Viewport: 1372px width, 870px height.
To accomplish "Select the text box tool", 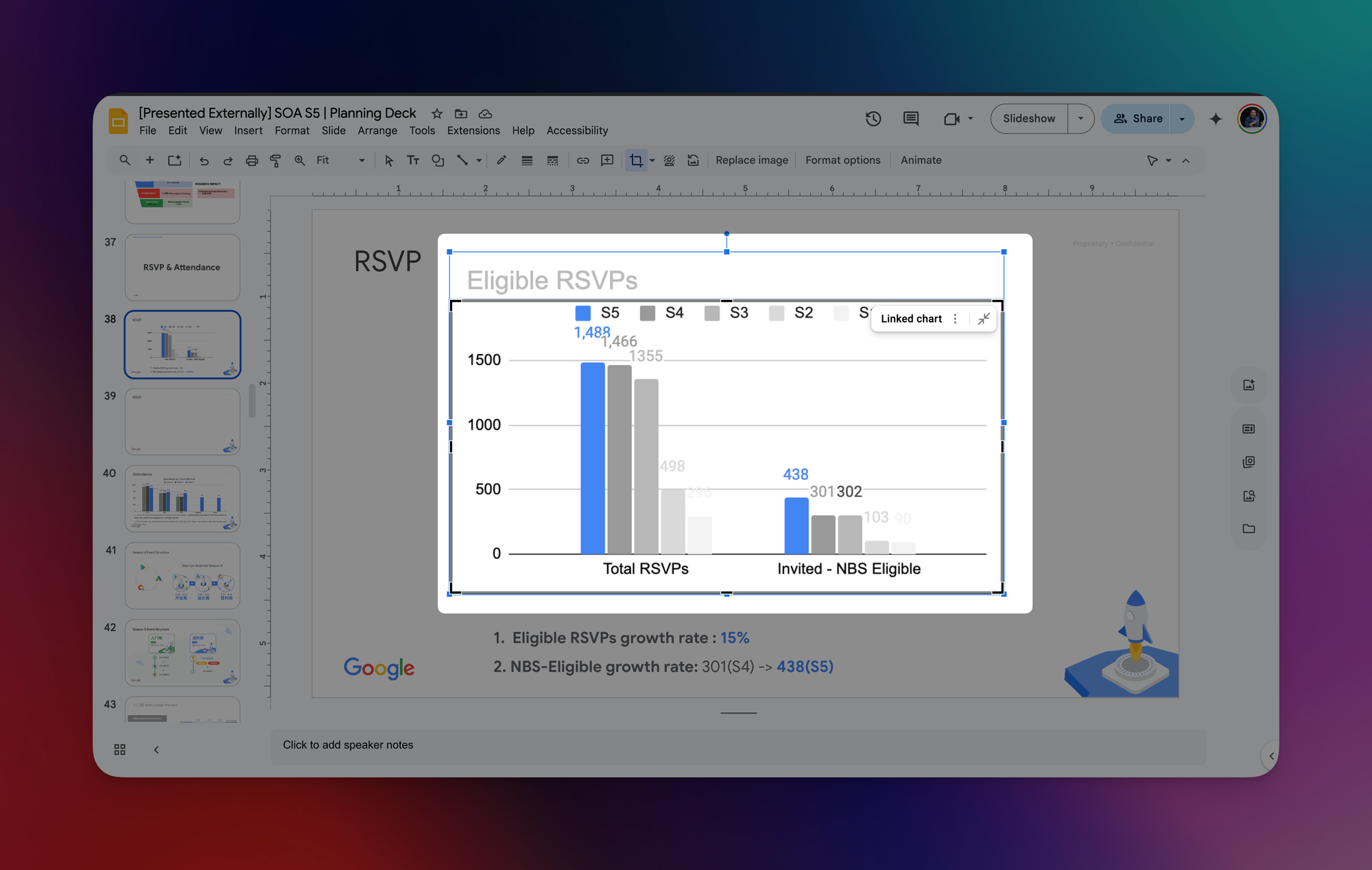I will (413, 161).
